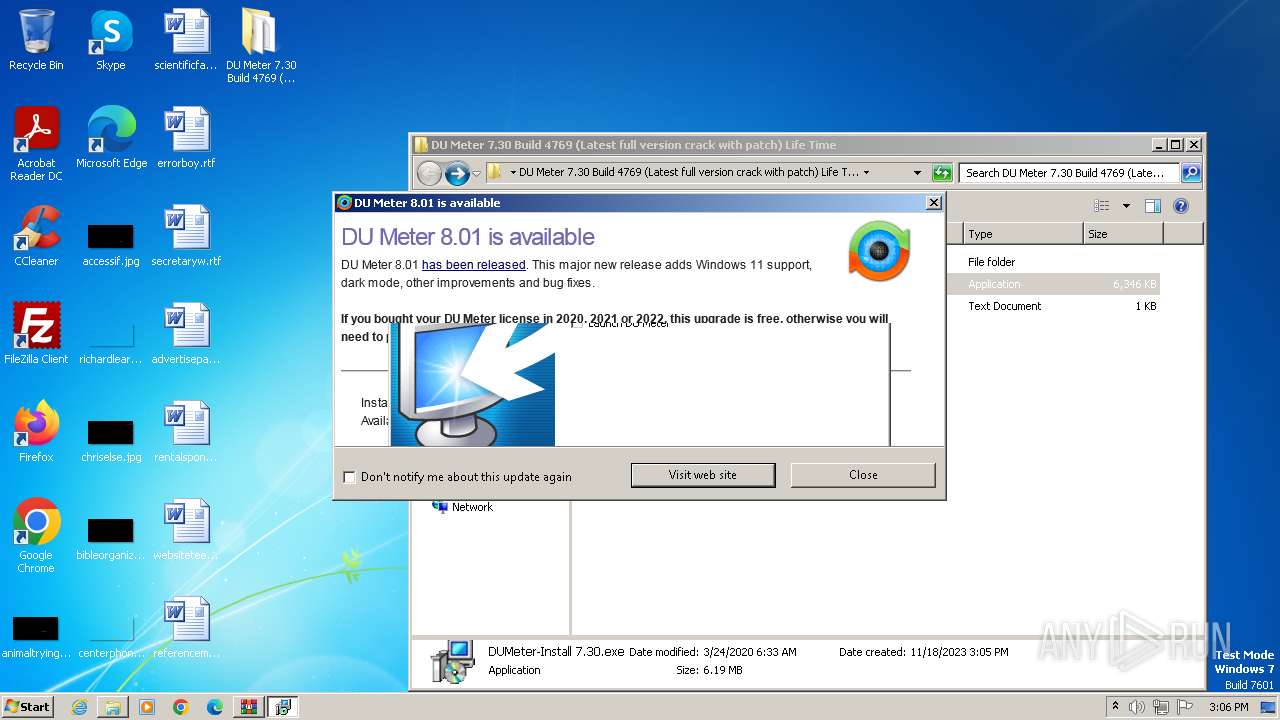Image resolution: width=1280 pixels, height=720 pixels.
Task: Close the DU Meter update dialog with X
Action: tap(933, 203)
